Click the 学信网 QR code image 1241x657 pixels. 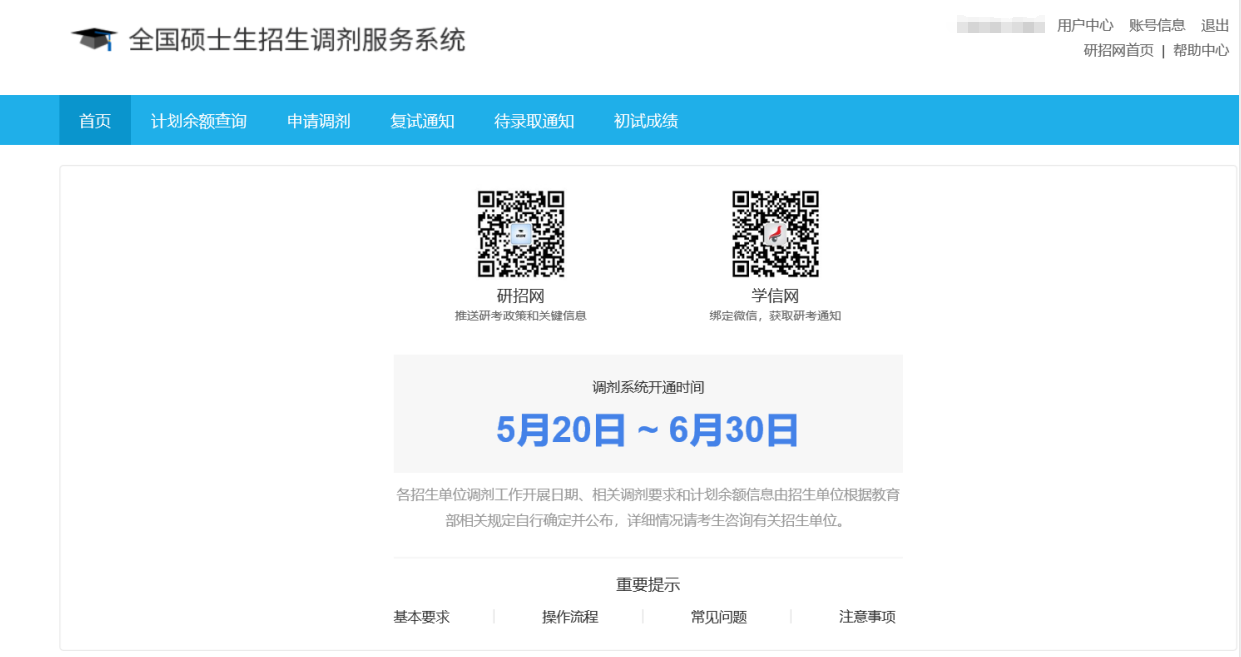click(775, 234)
